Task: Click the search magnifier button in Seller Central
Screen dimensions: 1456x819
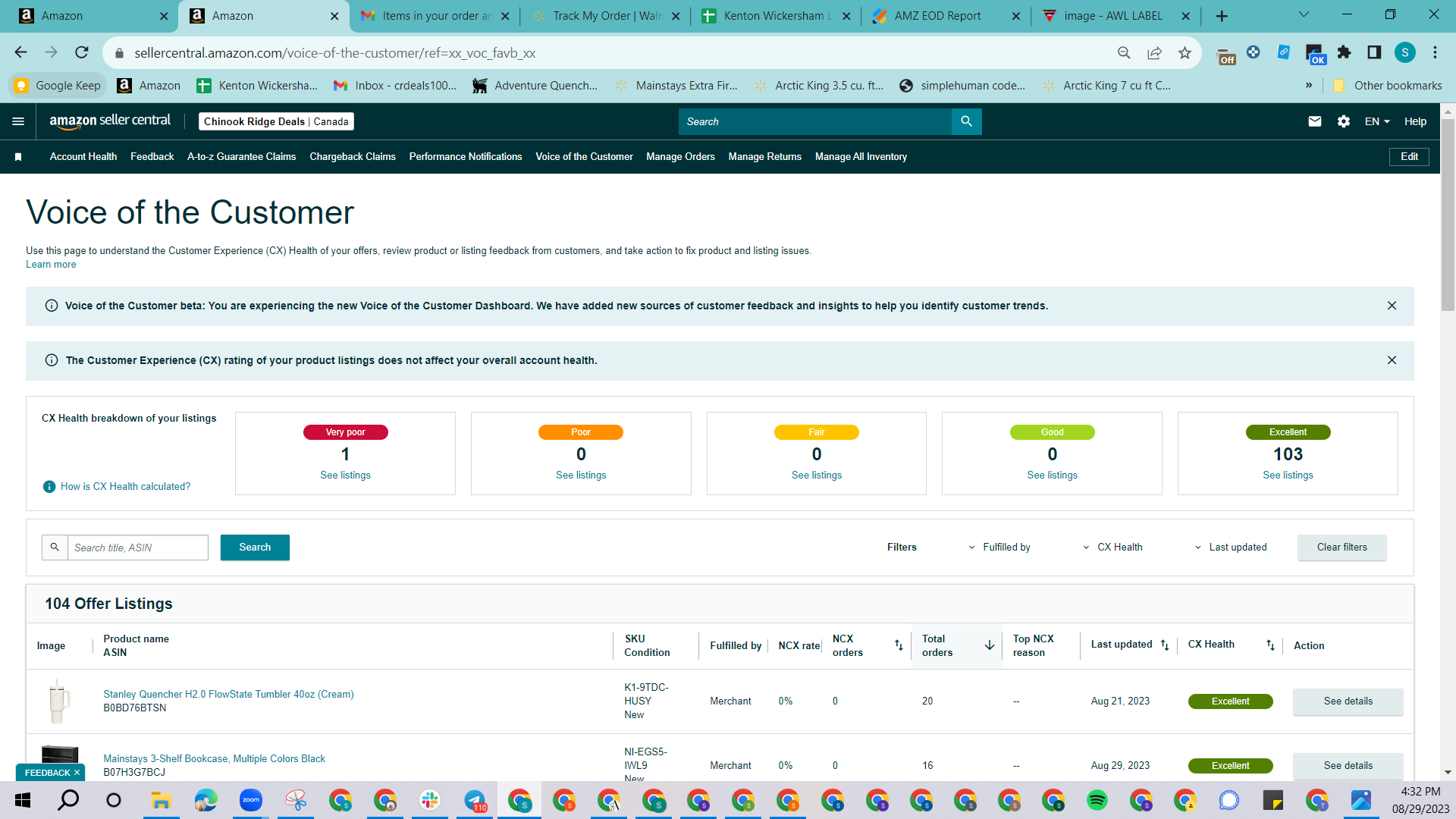Action: [x=966, y=121]
